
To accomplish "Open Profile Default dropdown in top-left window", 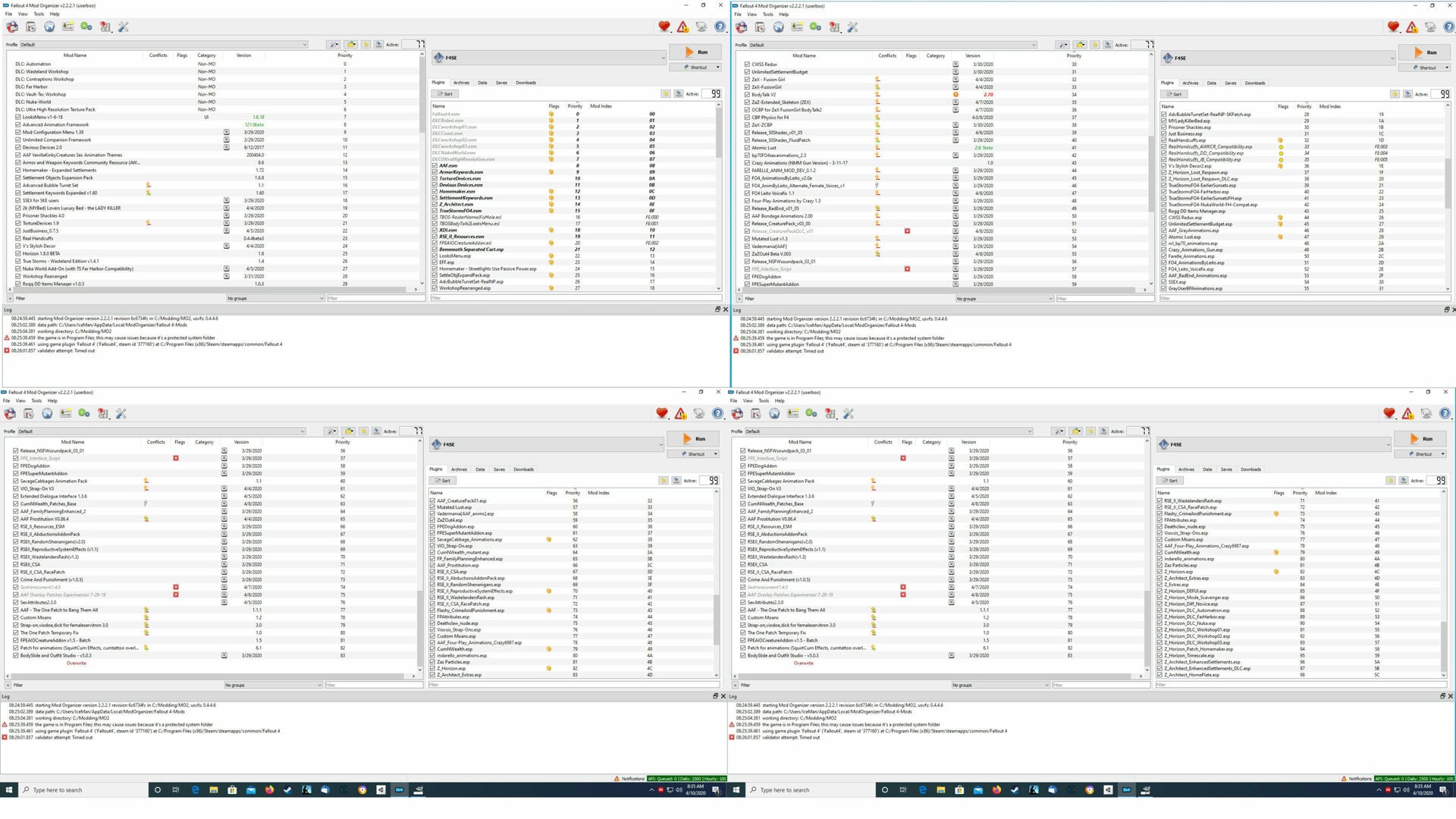I will pos(163,45).
